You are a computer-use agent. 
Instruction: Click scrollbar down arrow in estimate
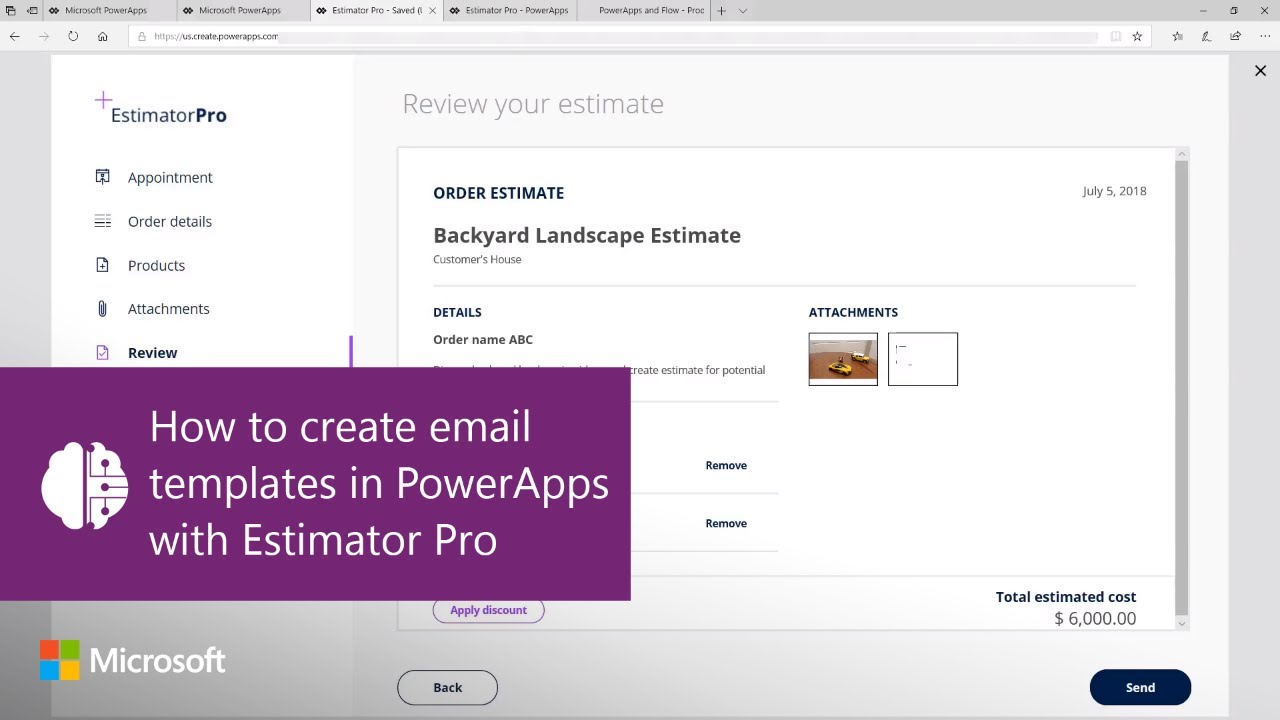click(x=1181, y=623)
